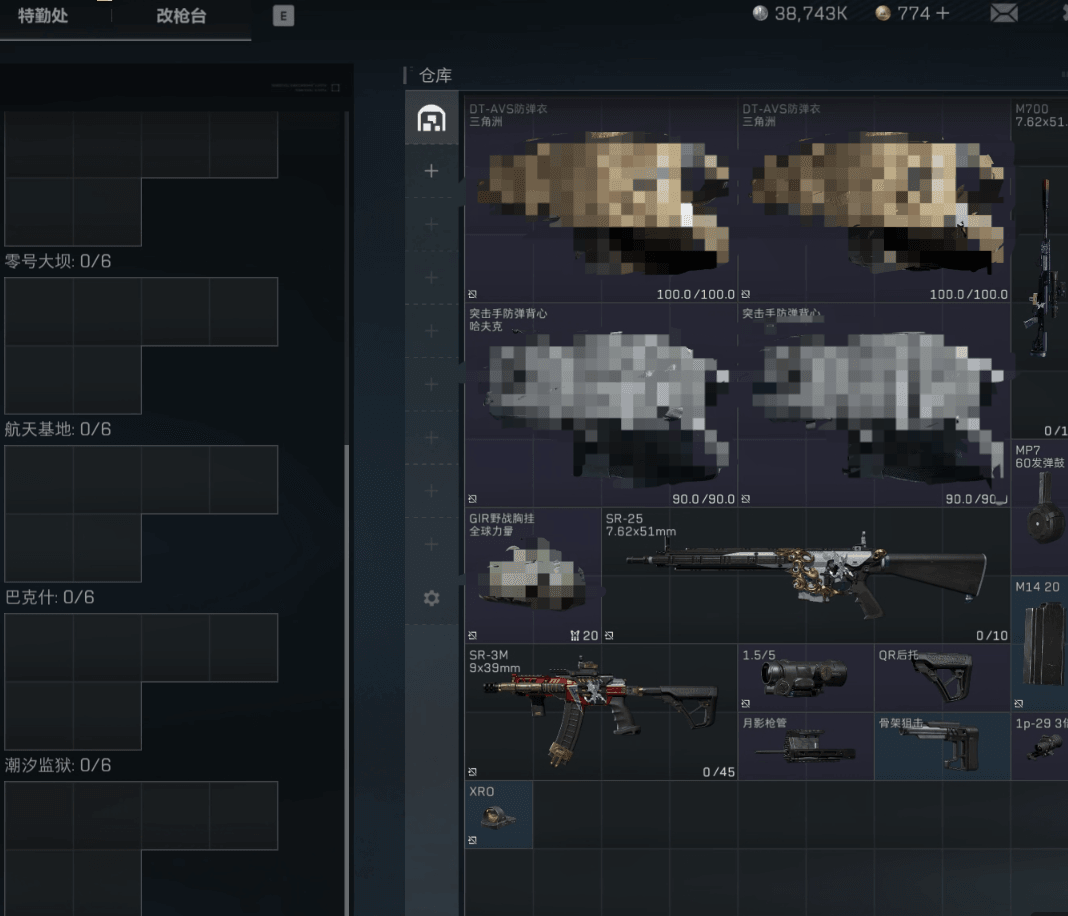Click the plus next to 774 currency
This screenshot has width=1068, height=916.
coord(942,13)
